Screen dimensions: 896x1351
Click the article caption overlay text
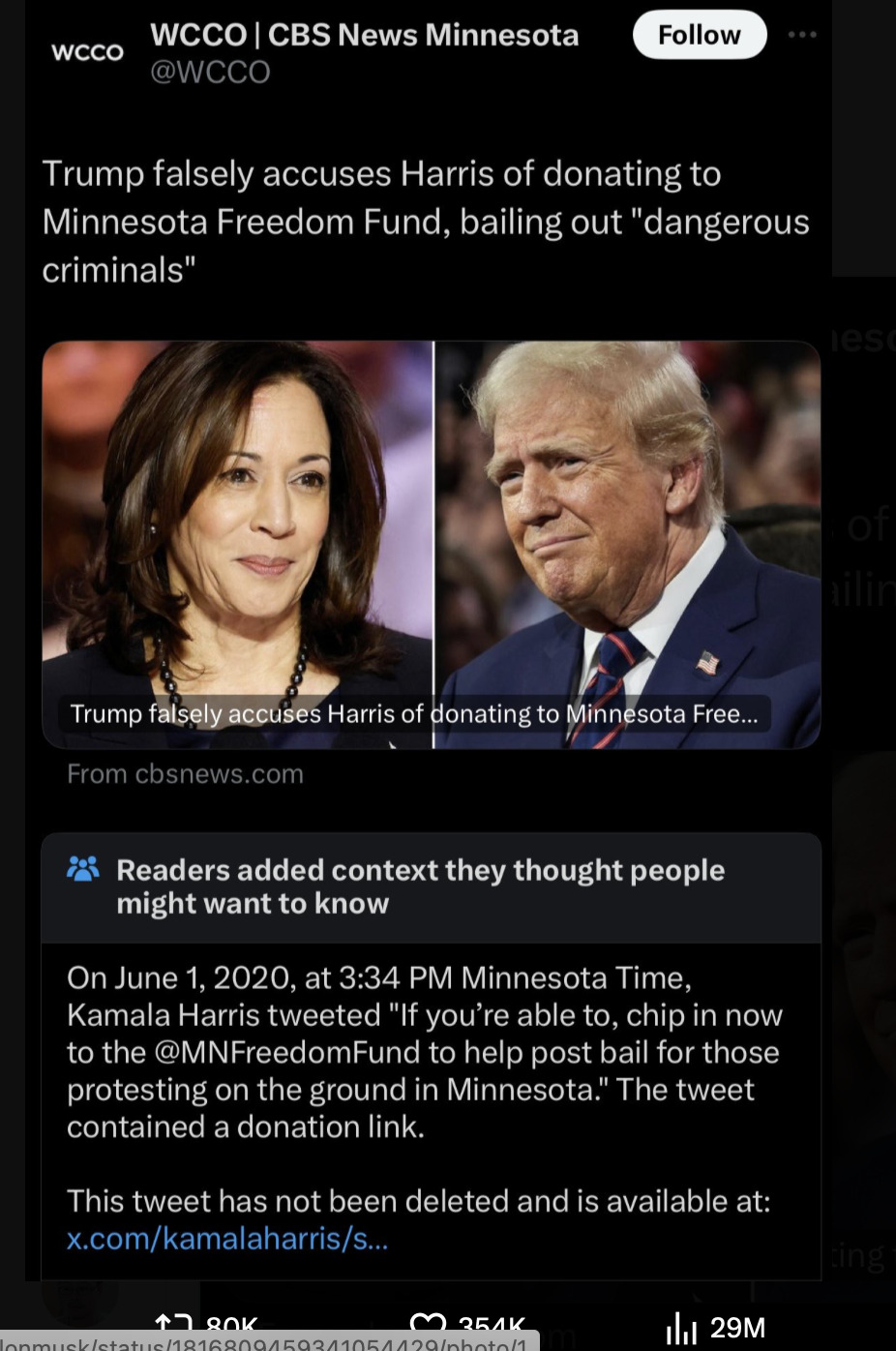pyautogui.click(x=414, y=714)
